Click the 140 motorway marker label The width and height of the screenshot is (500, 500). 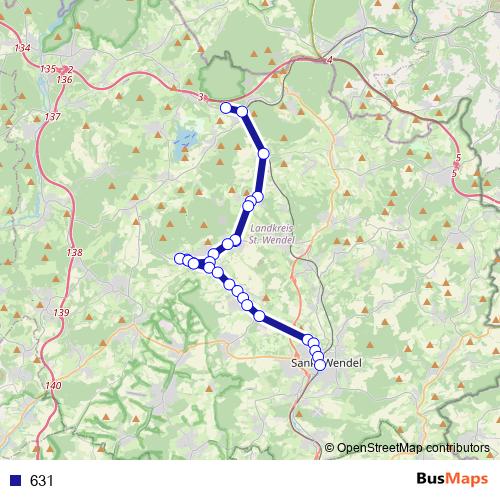click(53, 385)
